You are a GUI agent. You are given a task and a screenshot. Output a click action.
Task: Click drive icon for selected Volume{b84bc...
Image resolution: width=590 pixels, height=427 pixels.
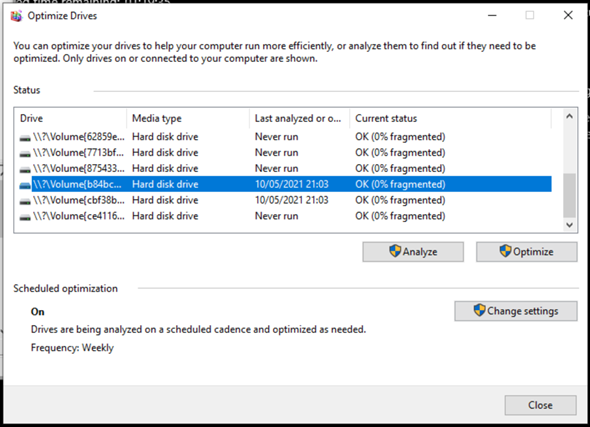click(25, 185)
